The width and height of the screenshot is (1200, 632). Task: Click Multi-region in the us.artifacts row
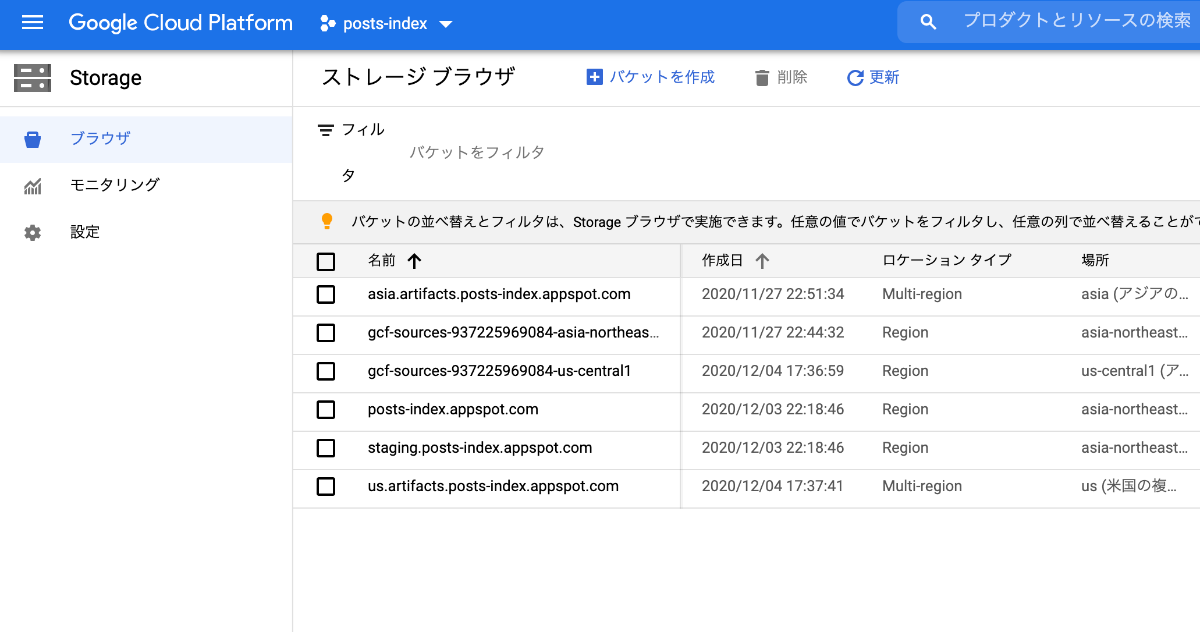922,486
